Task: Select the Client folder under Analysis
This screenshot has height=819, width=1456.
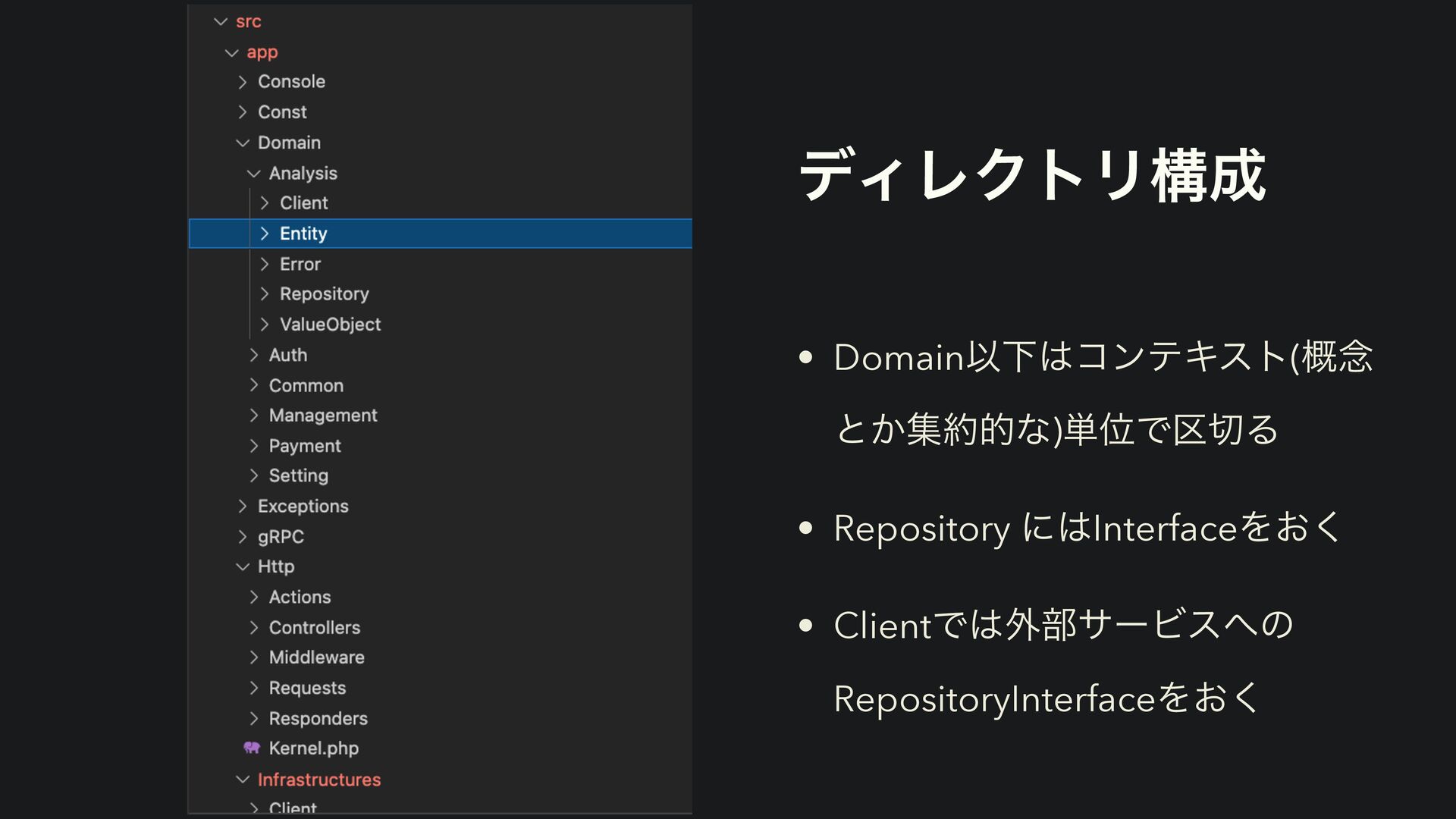Action: point(303,203)
